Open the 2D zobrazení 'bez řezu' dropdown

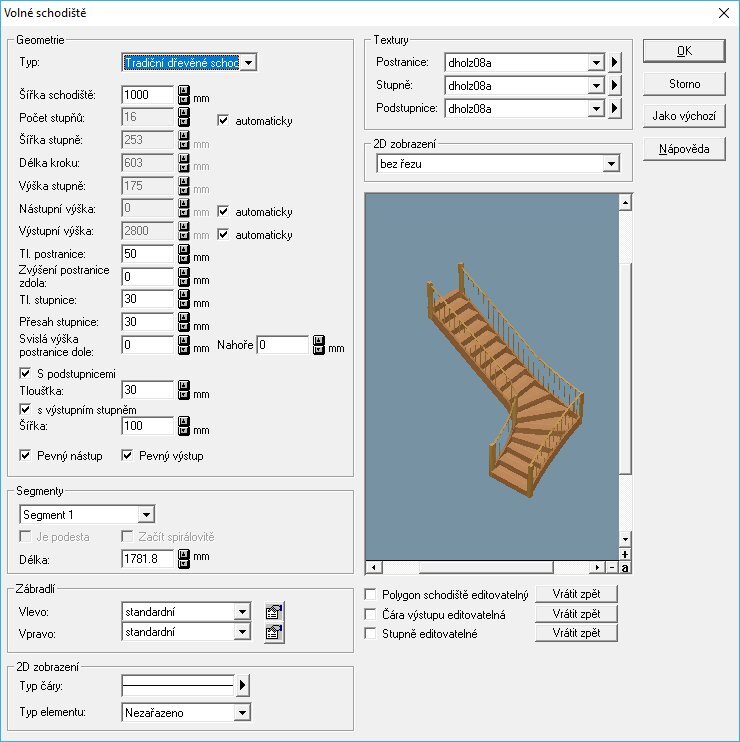[x=611, y=164]
